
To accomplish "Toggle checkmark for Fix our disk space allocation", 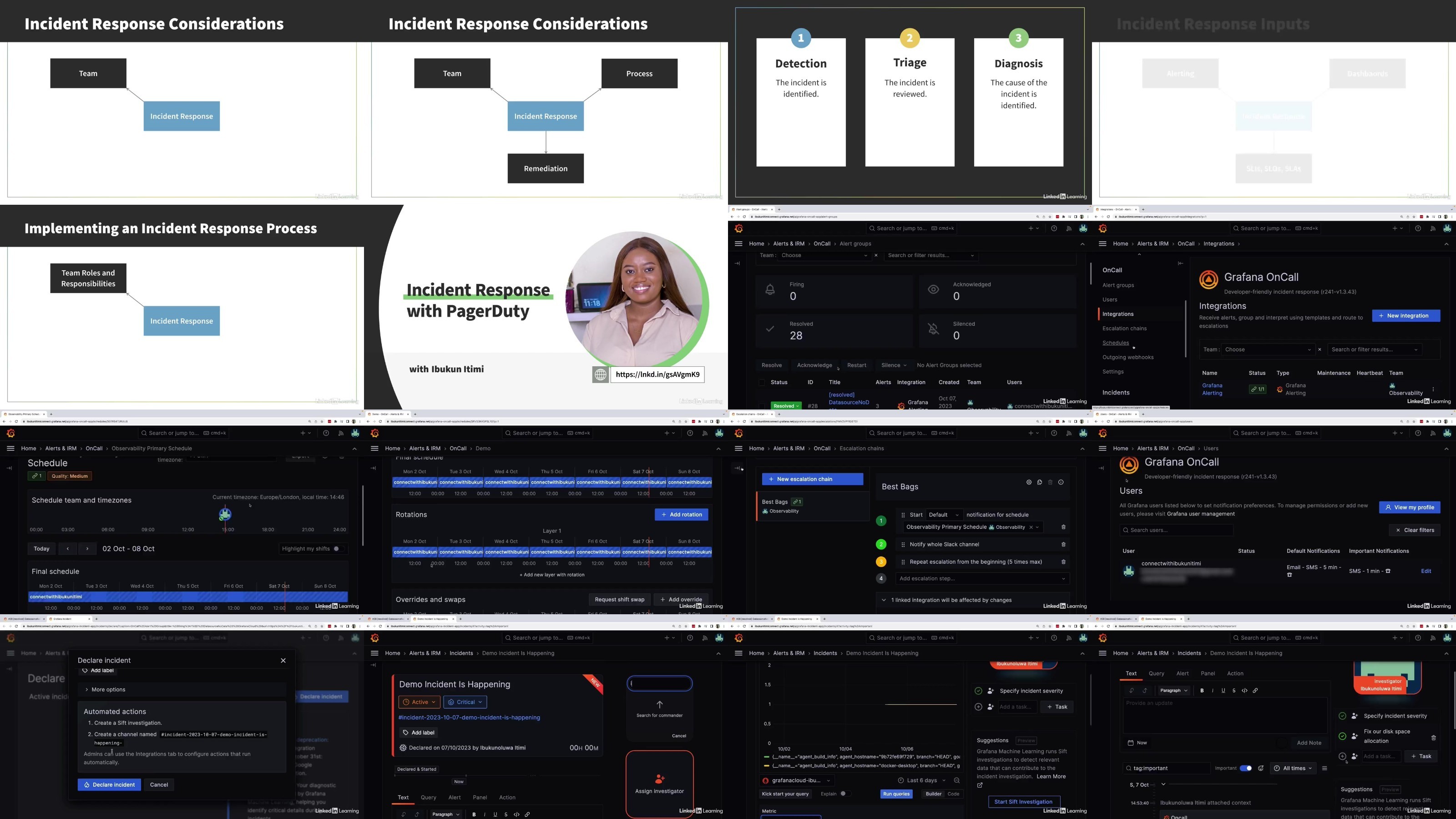I will pyautogui.click(x=1342, y=736).
